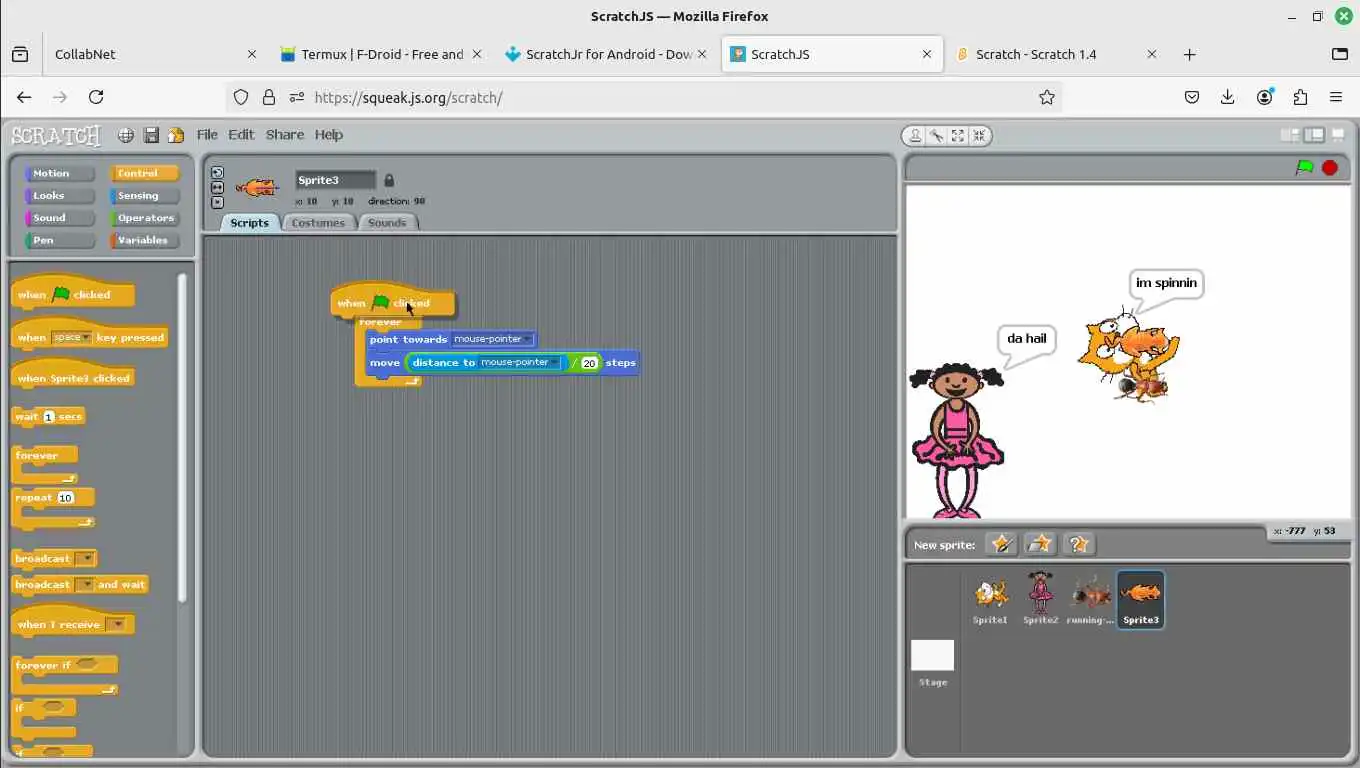The width and height of the screenshot is (1360, 768).
Task: Click the divisor value 20 field
Action: (590, 363)
